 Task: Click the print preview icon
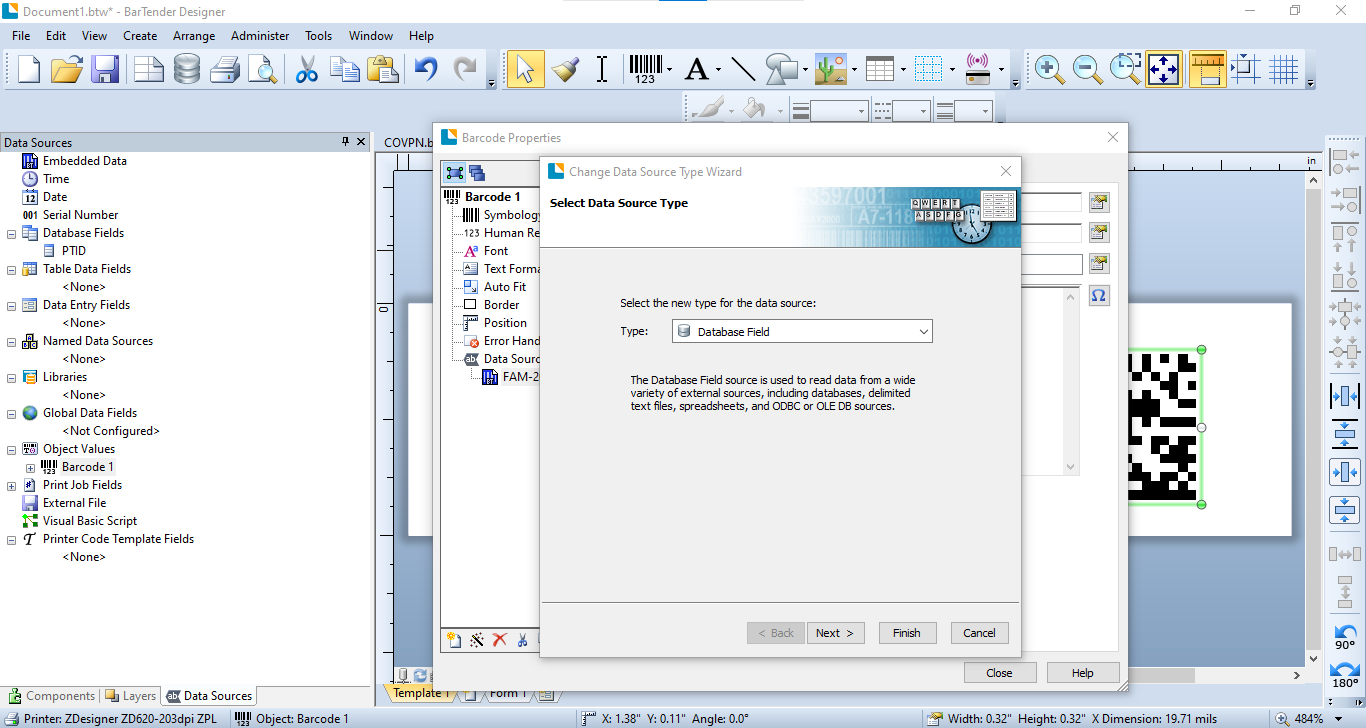262,69
